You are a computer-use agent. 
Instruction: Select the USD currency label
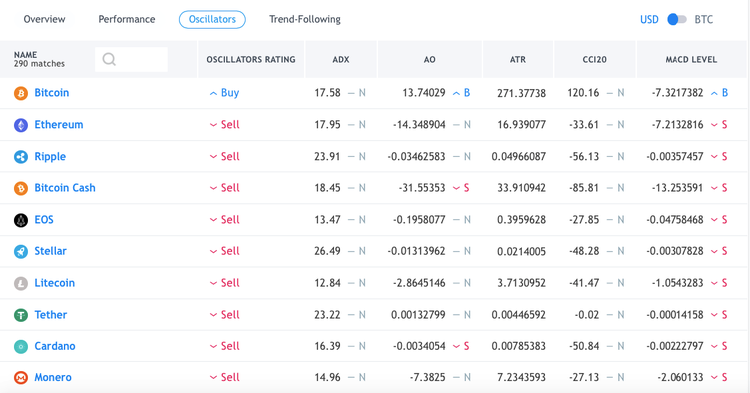point(649,20)
